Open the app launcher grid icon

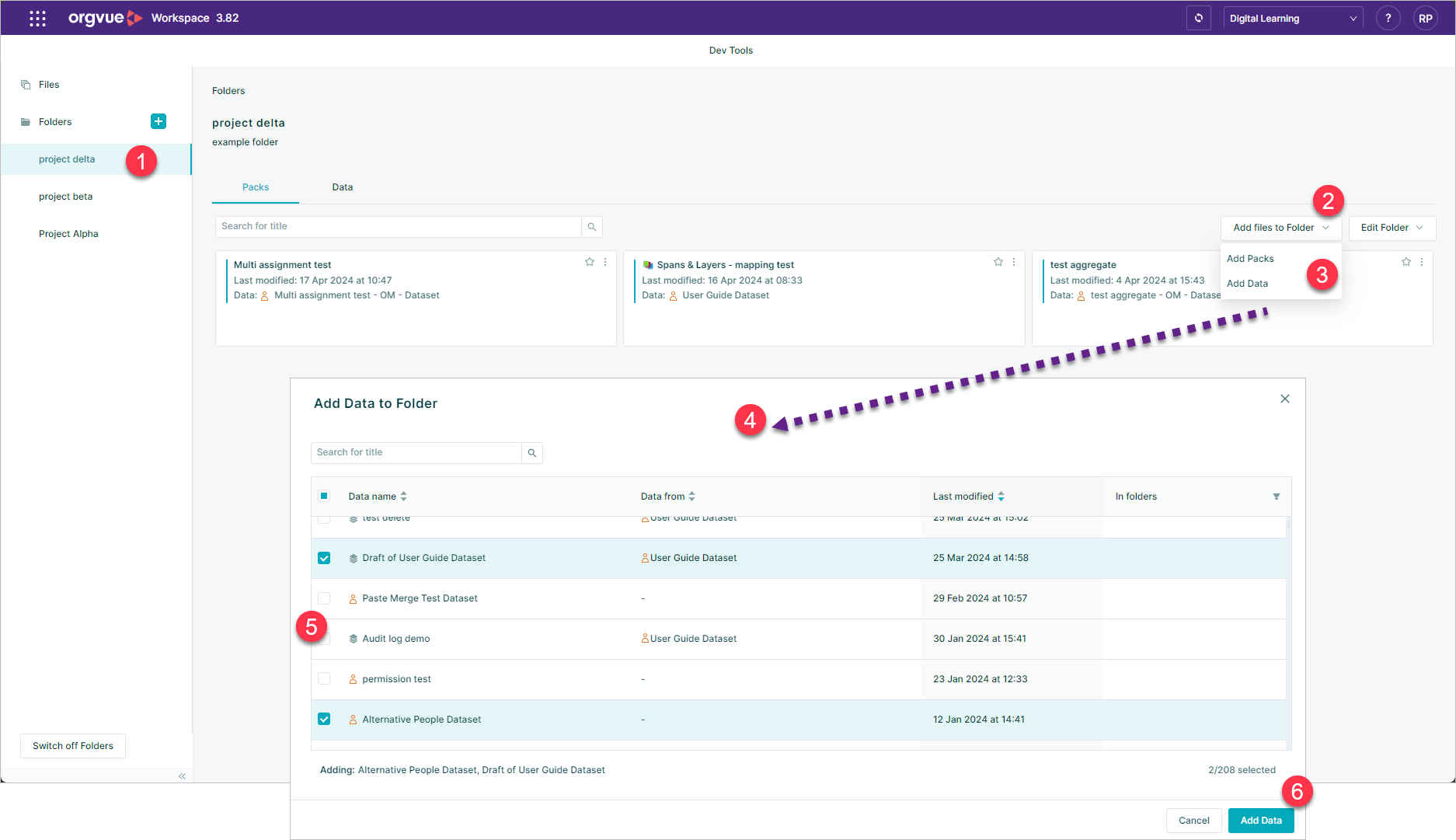tap(37, 18)
